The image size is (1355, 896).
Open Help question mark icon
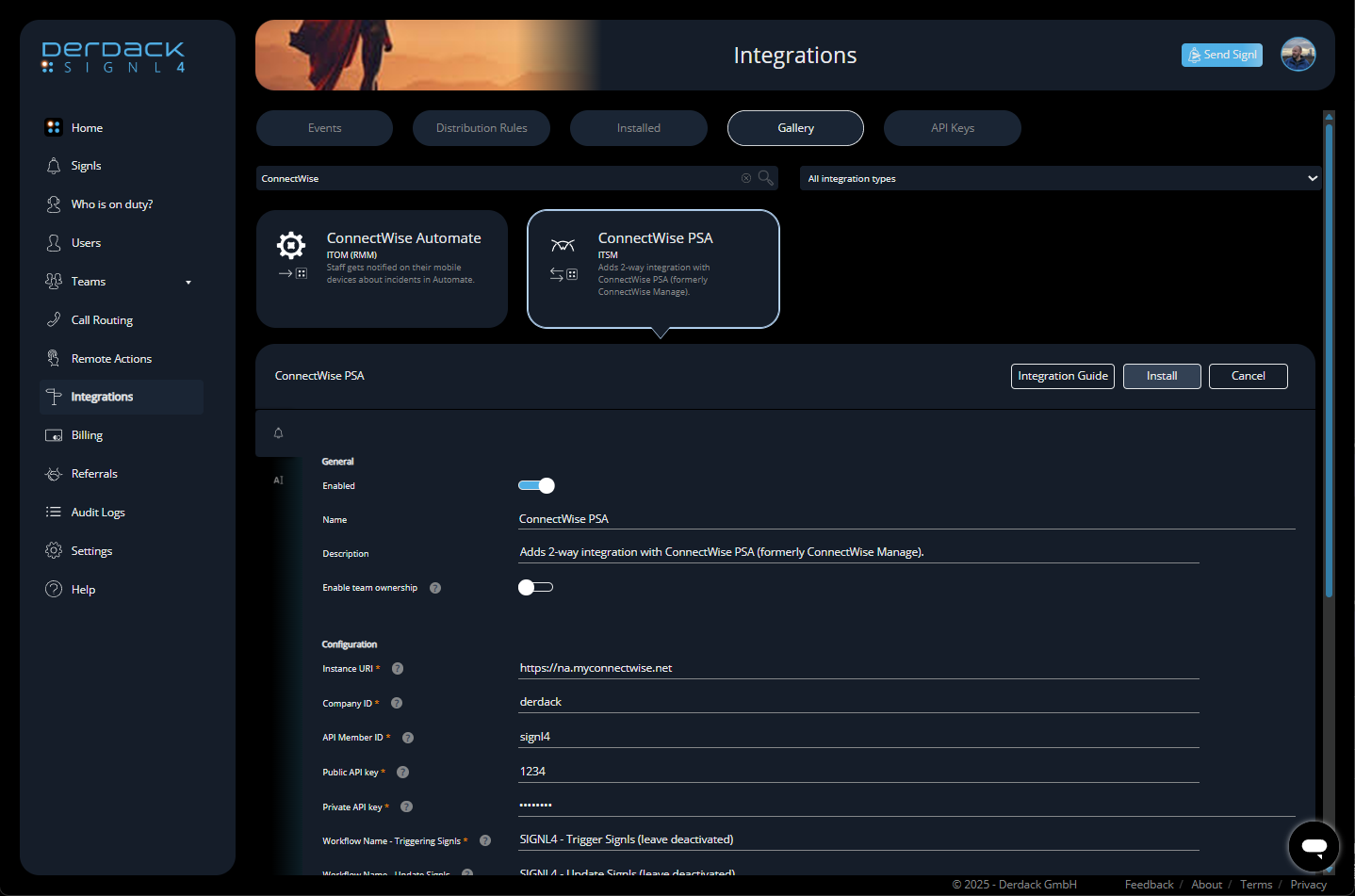[54, 590]
